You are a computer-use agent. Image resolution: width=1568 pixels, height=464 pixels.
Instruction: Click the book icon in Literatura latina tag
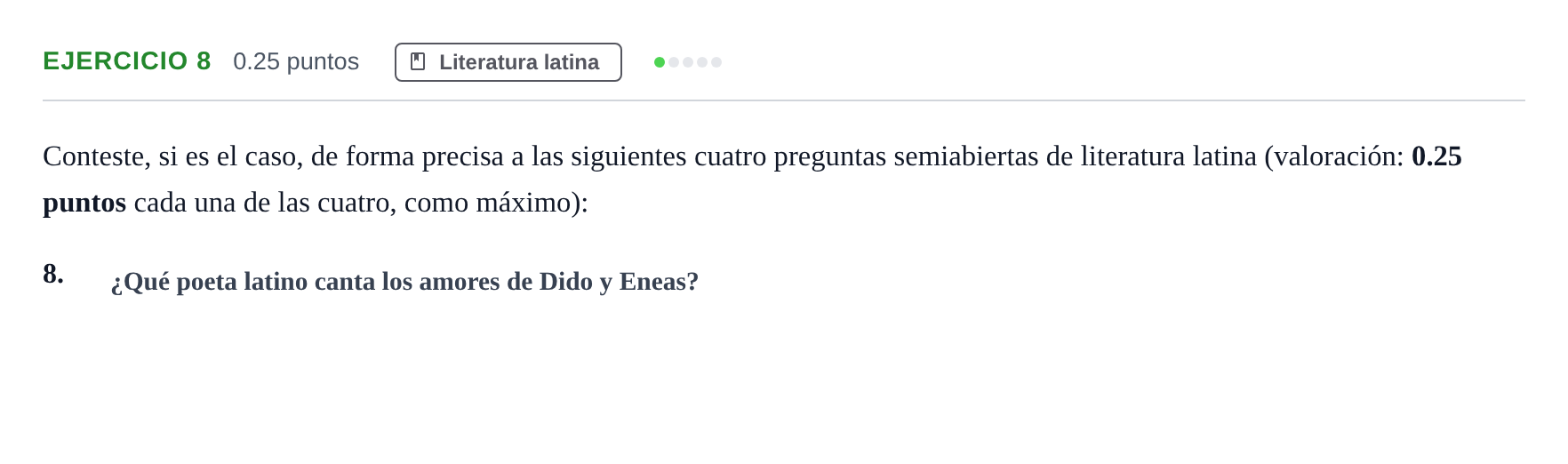pyautogui.click(x=418, y=61)
